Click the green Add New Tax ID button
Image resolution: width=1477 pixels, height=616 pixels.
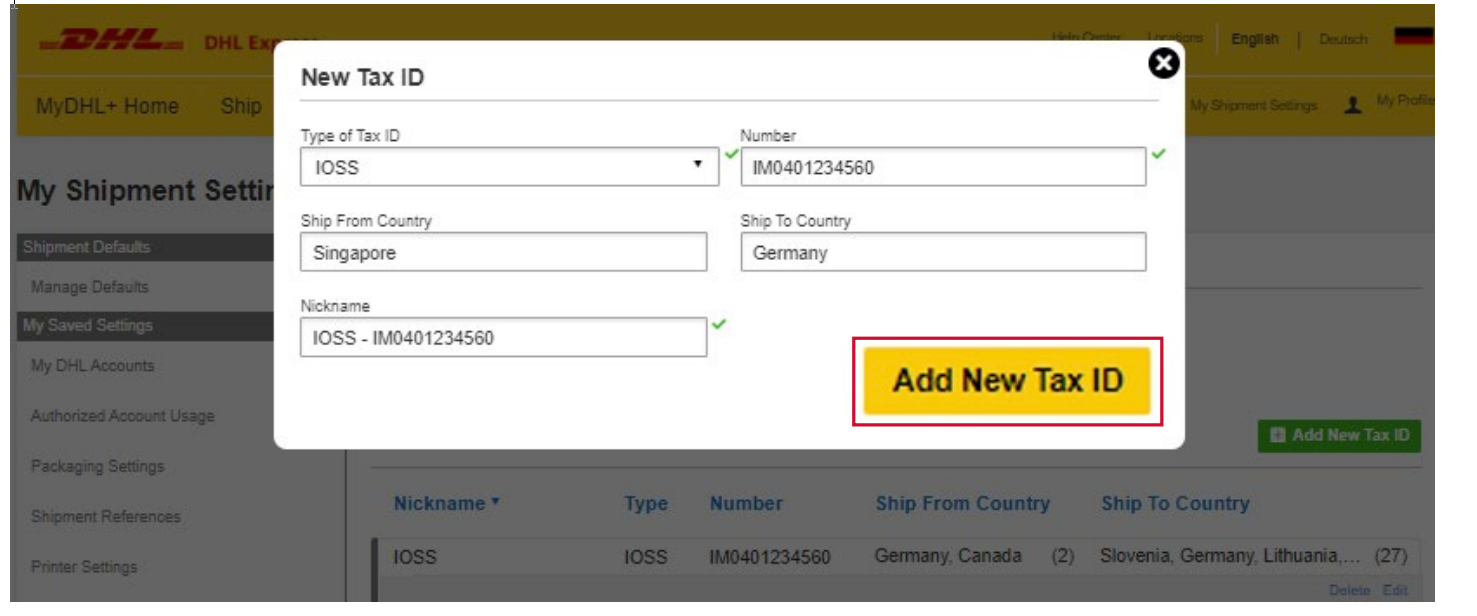(1339, 435)
